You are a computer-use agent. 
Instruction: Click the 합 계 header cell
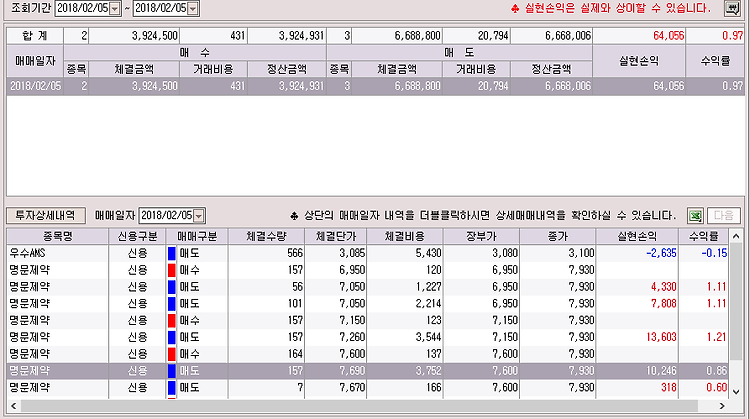coord(35,36)
